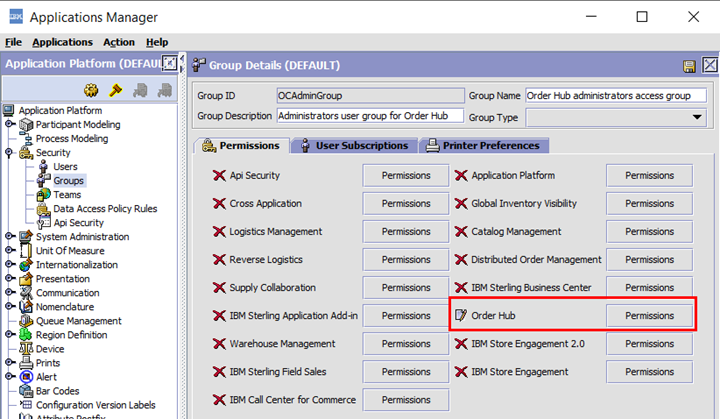Close the Application Platform panel header button
Viewport: 720px width, 419px height.
coord(169,63)
